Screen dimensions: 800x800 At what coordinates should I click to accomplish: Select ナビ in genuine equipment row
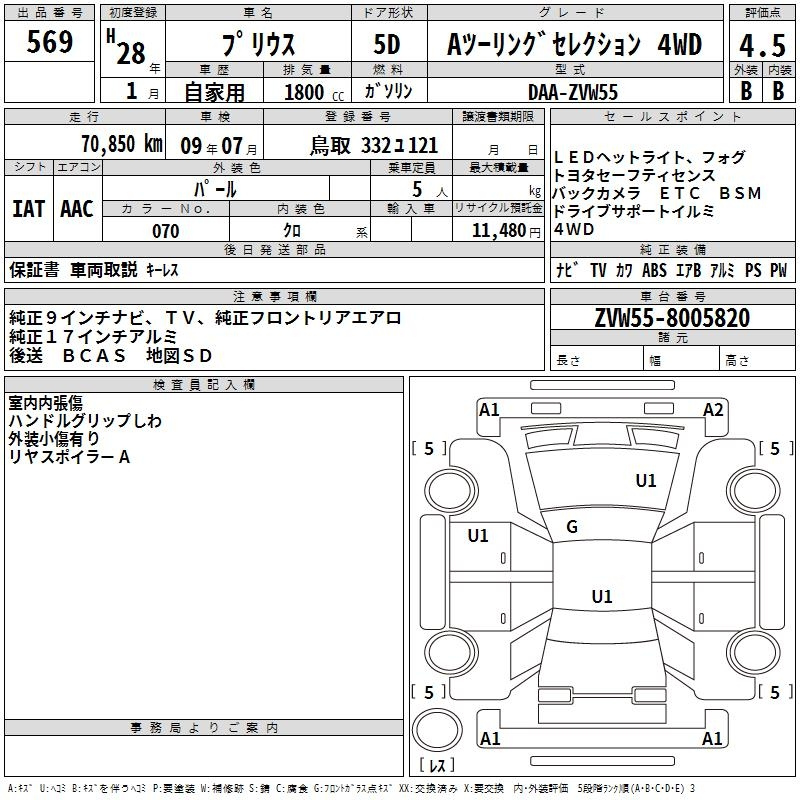567,270
